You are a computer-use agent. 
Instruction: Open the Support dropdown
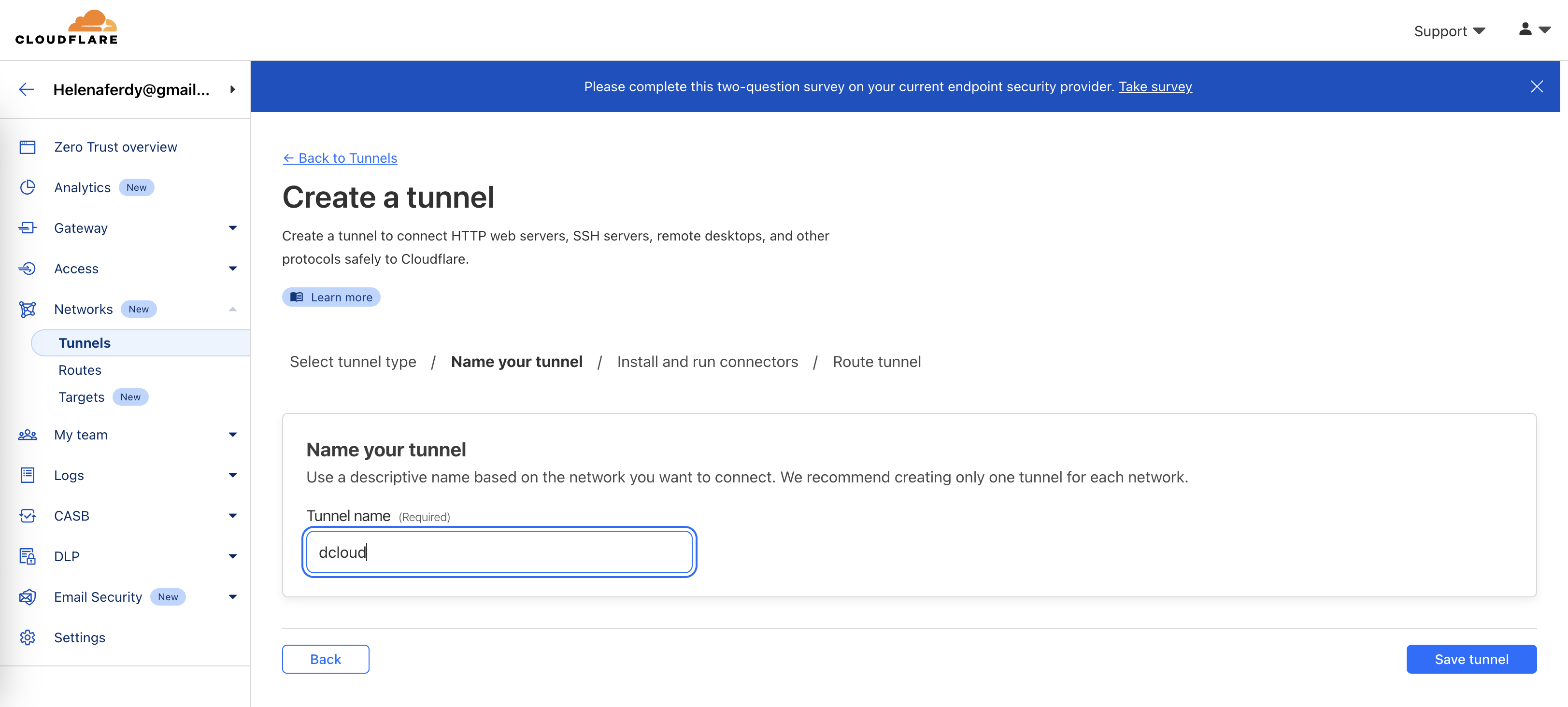(1449, 31)
